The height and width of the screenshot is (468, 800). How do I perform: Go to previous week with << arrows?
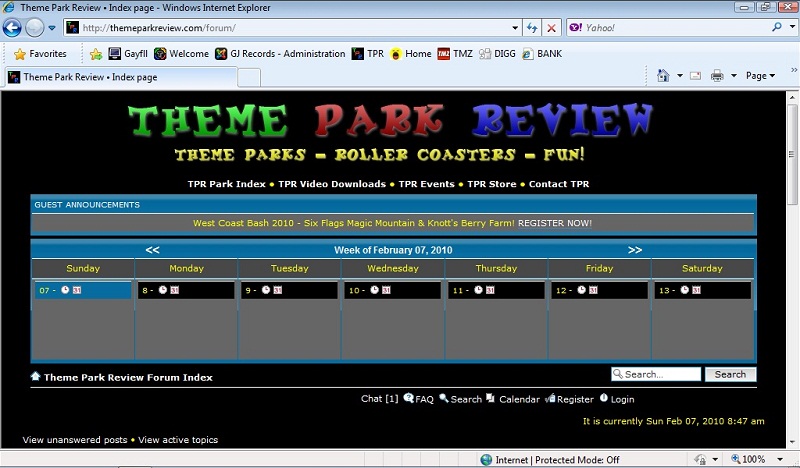(152, 250)
